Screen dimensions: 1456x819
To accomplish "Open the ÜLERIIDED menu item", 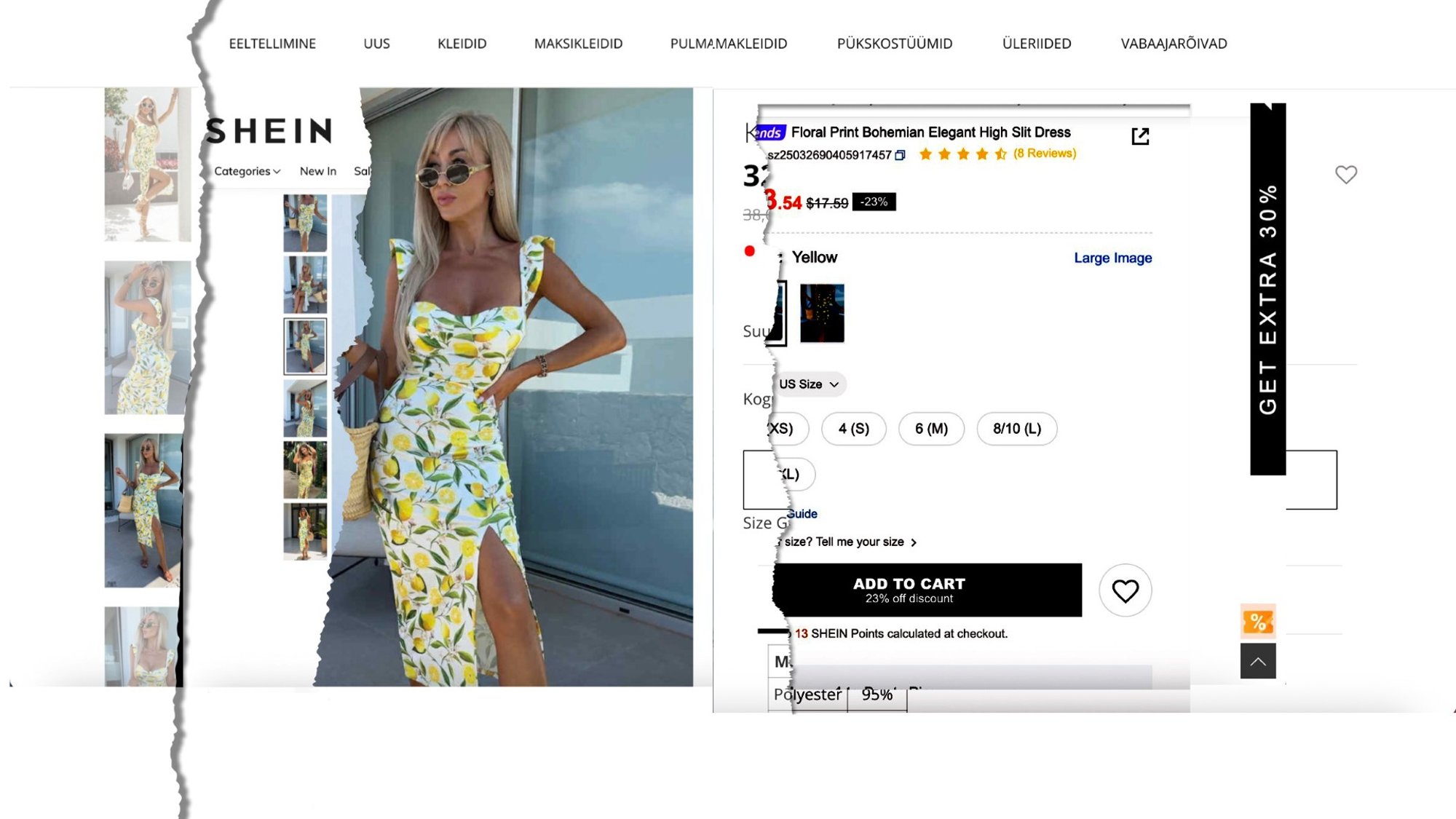I will (x=1036, y=44).
